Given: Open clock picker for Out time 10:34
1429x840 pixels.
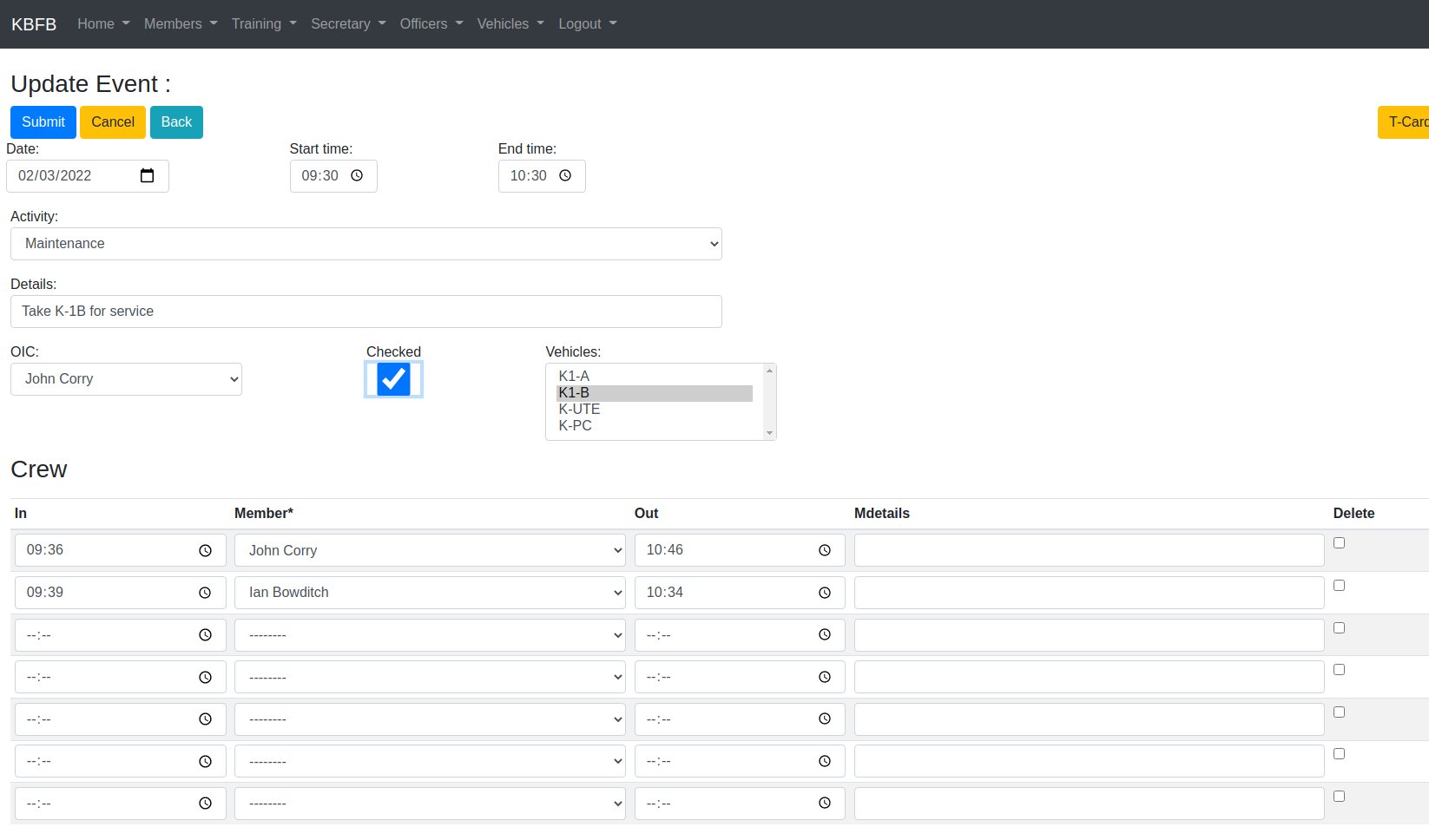Looking at the screenshot, I should click(x=825, y=594).
